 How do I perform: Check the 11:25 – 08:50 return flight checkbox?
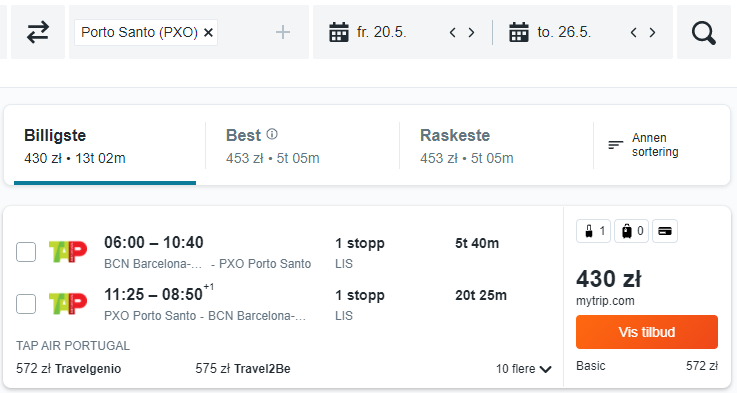26,304
